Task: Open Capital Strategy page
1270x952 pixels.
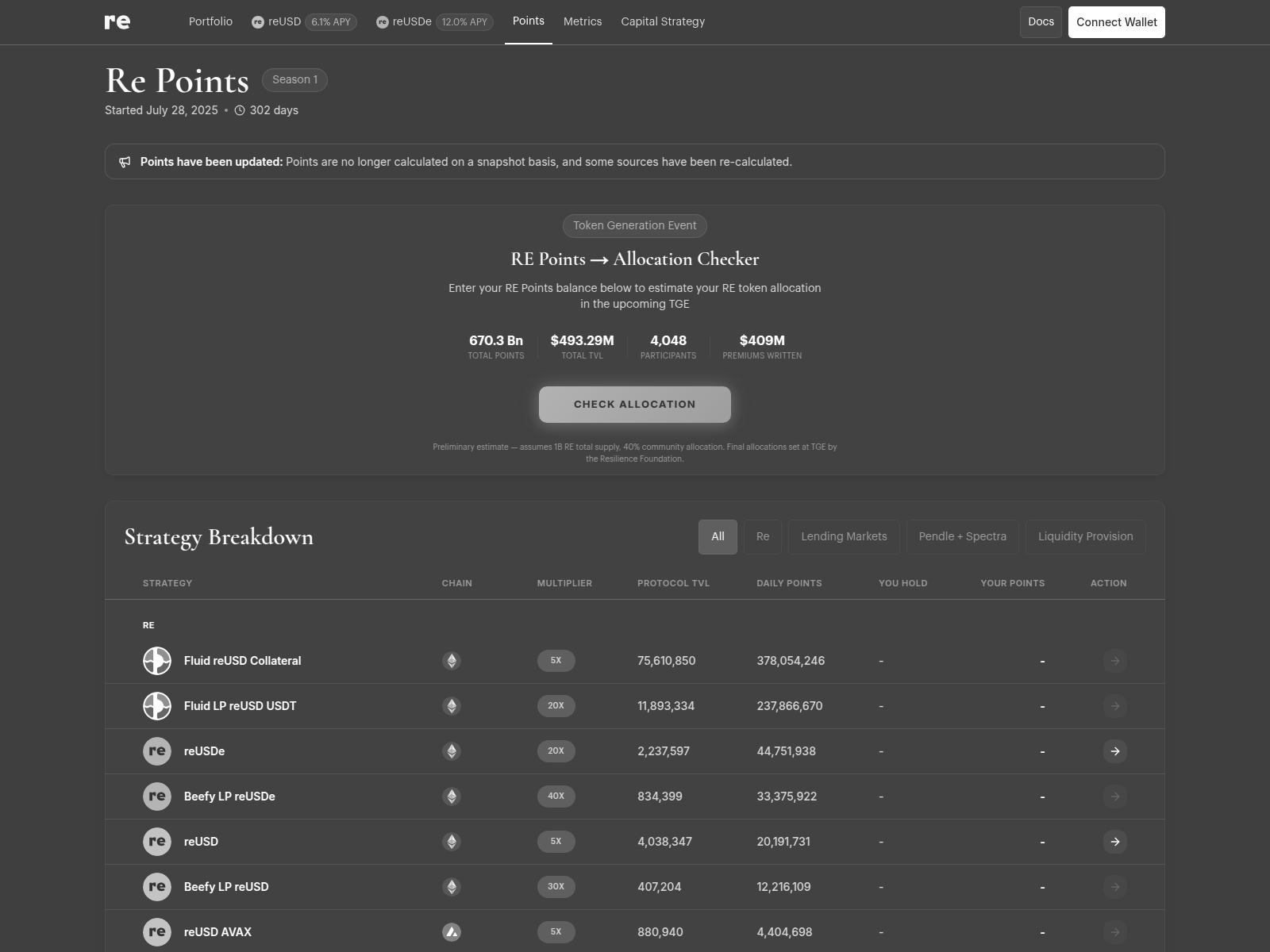Action: point(663,21)
